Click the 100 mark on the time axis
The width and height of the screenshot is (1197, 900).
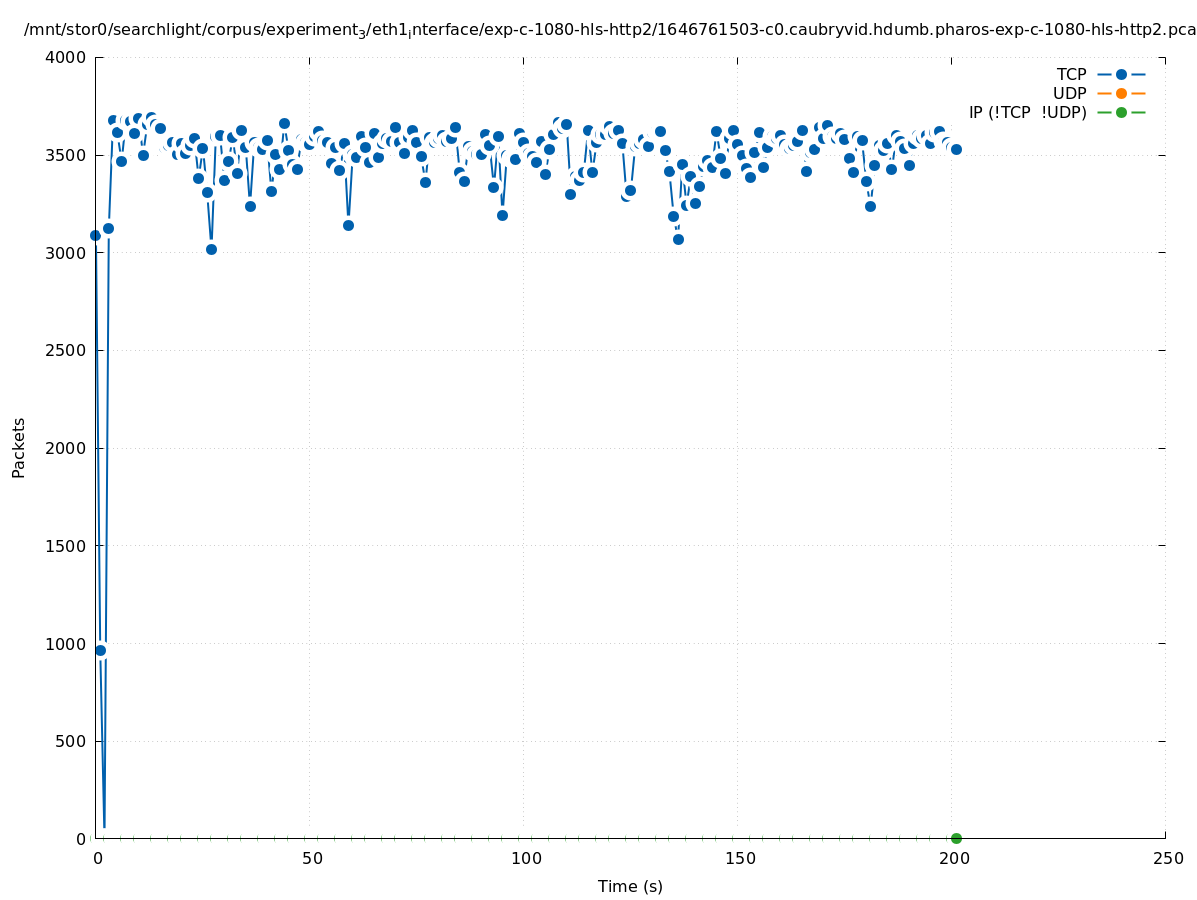[525, 858]
